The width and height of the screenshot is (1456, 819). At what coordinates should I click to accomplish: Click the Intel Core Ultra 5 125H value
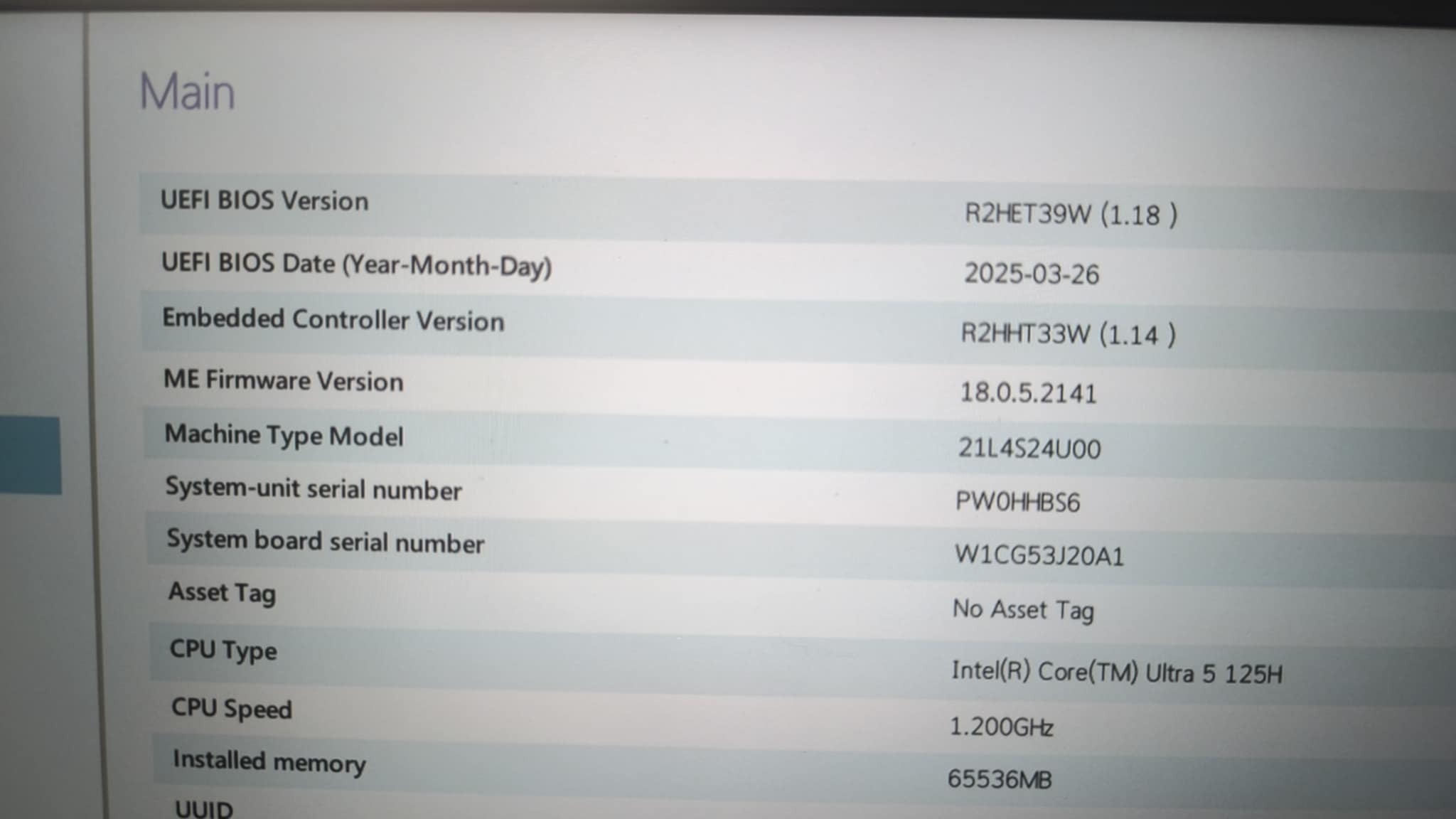click(1116, 673)
